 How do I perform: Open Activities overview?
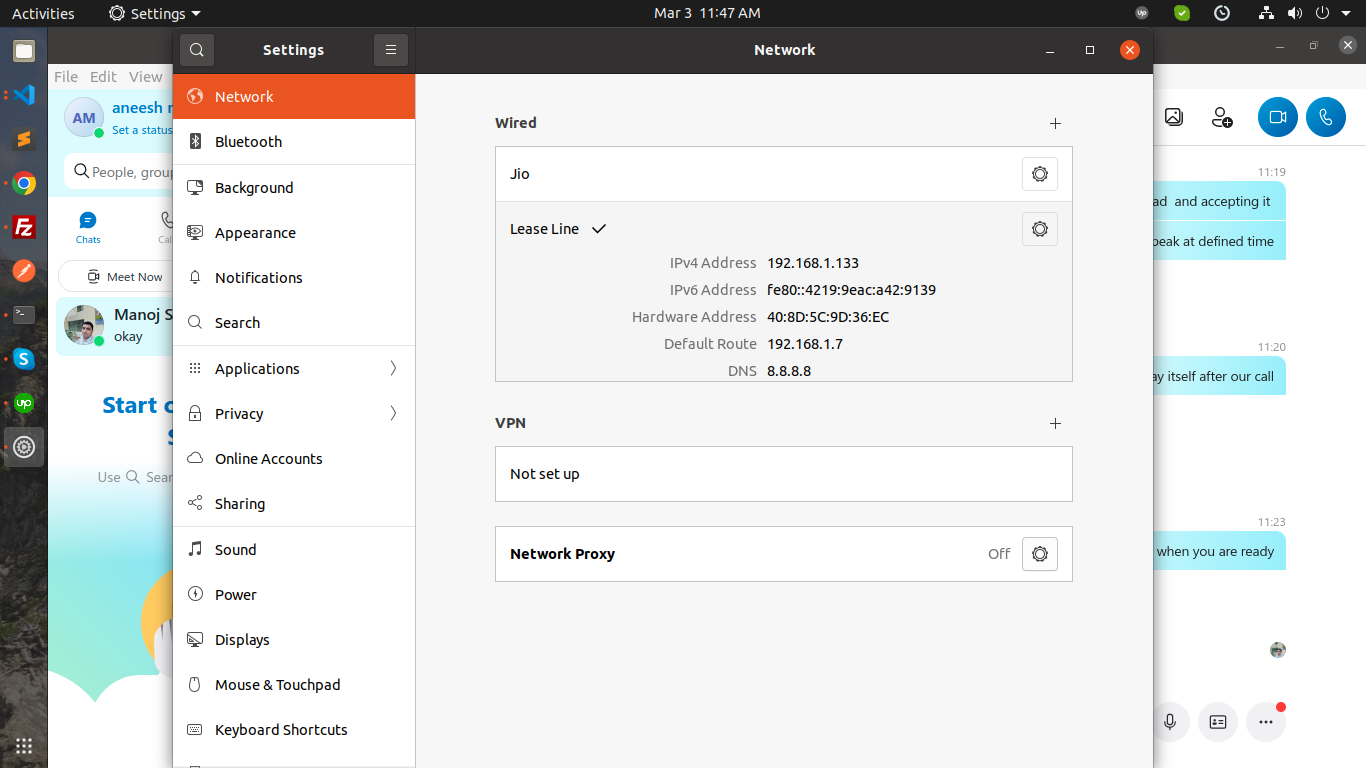pyautogui.click(x=43, y=13)
